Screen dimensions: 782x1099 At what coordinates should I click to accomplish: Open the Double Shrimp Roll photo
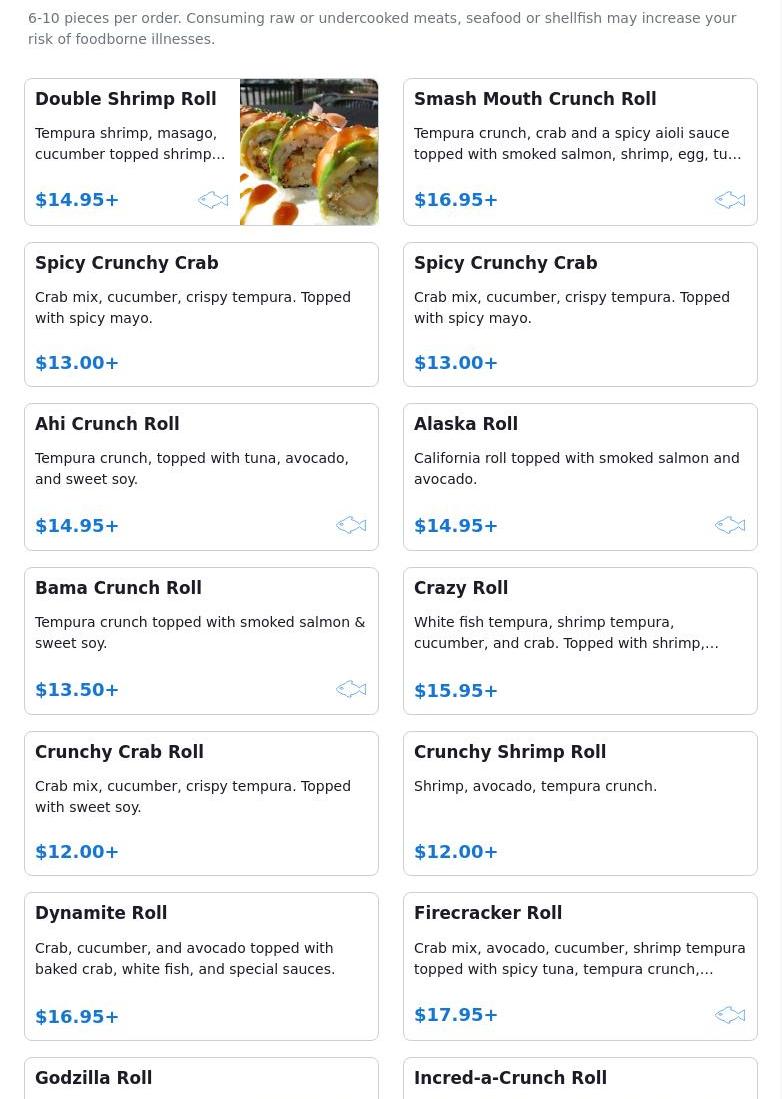tap(309, 152)
